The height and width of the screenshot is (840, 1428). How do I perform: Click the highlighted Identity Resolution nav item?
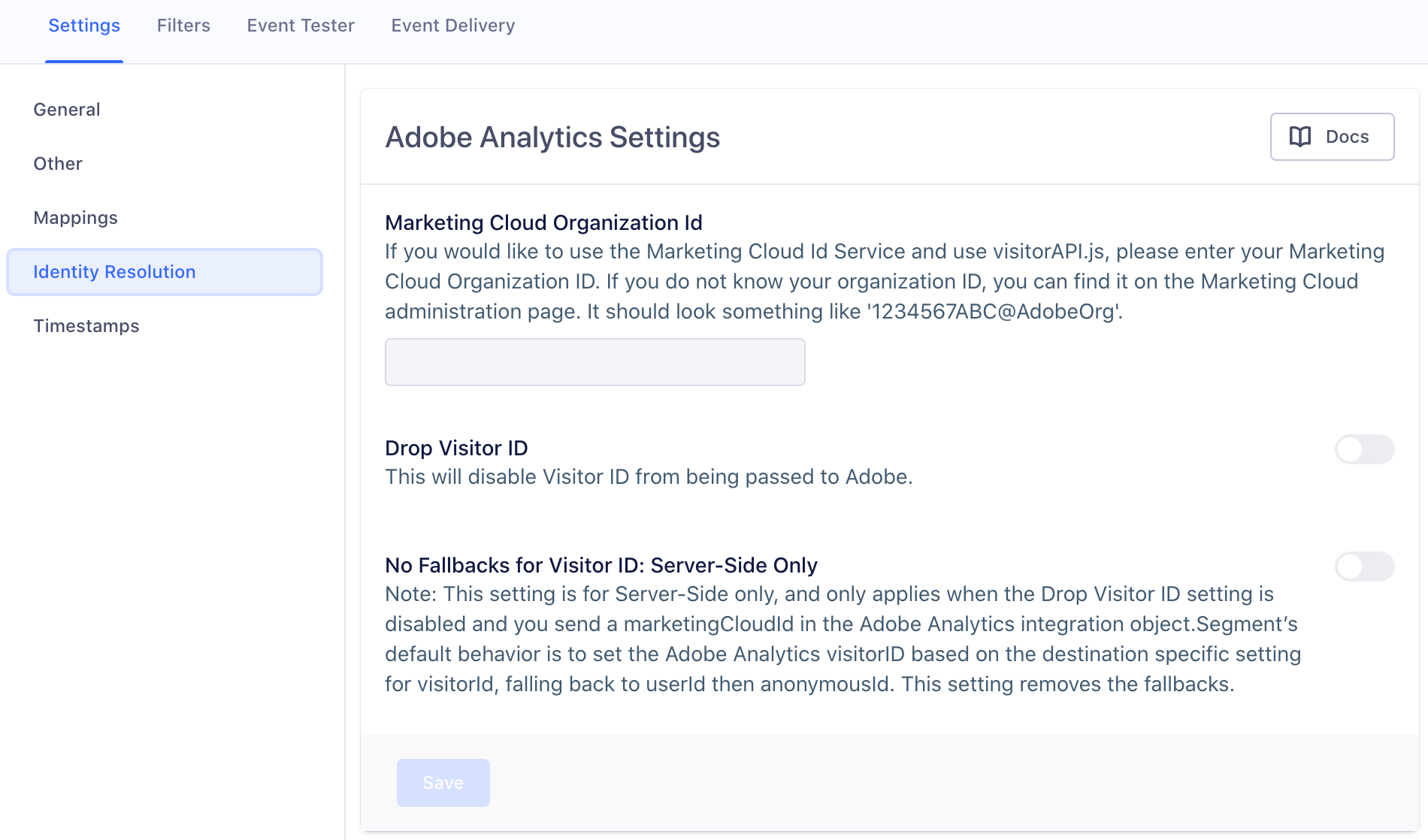pyautogui.click(x=165, y=271)
